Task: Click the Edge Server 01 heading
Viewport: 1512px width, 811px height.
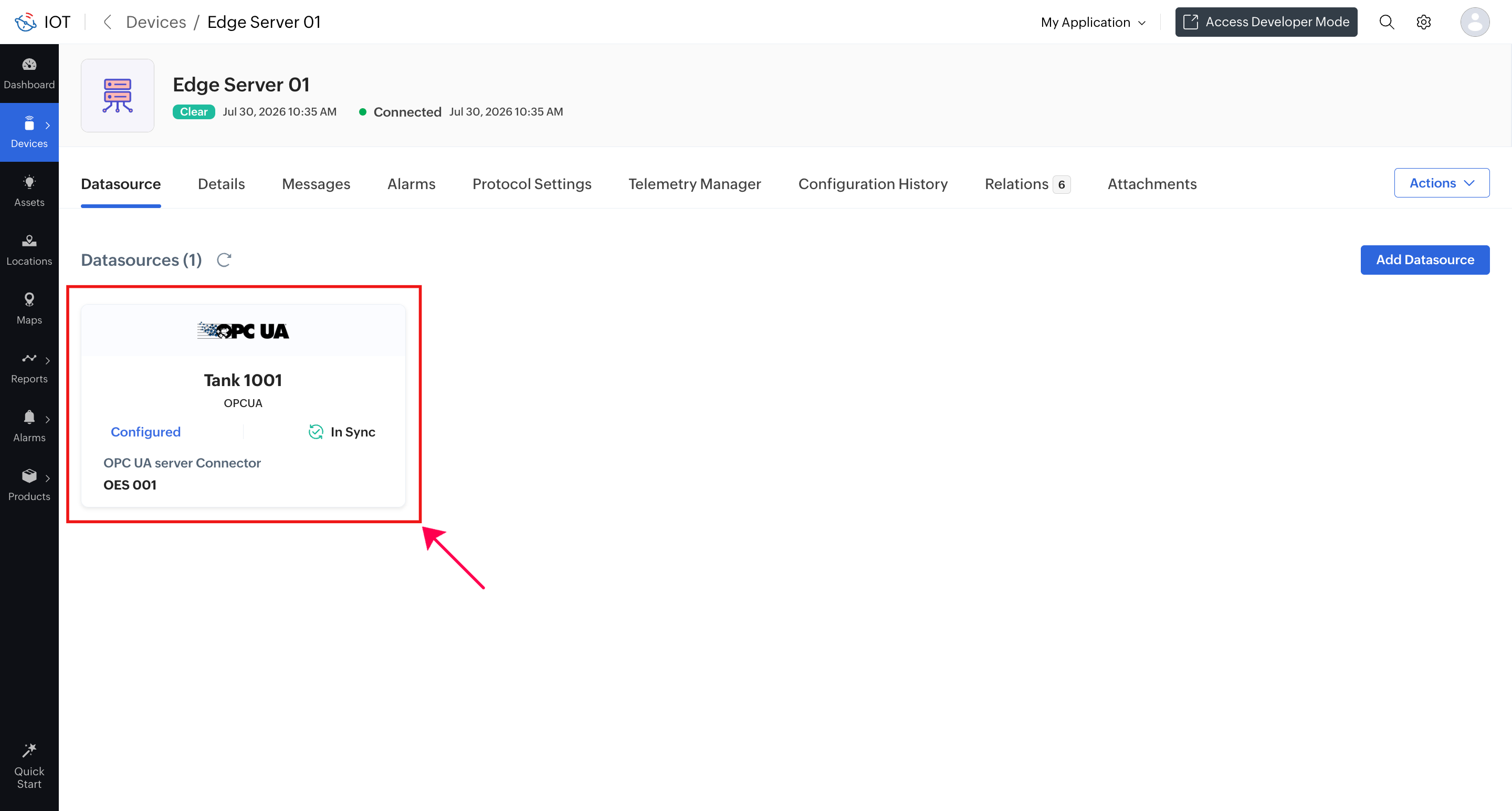Action: point(241,85)
